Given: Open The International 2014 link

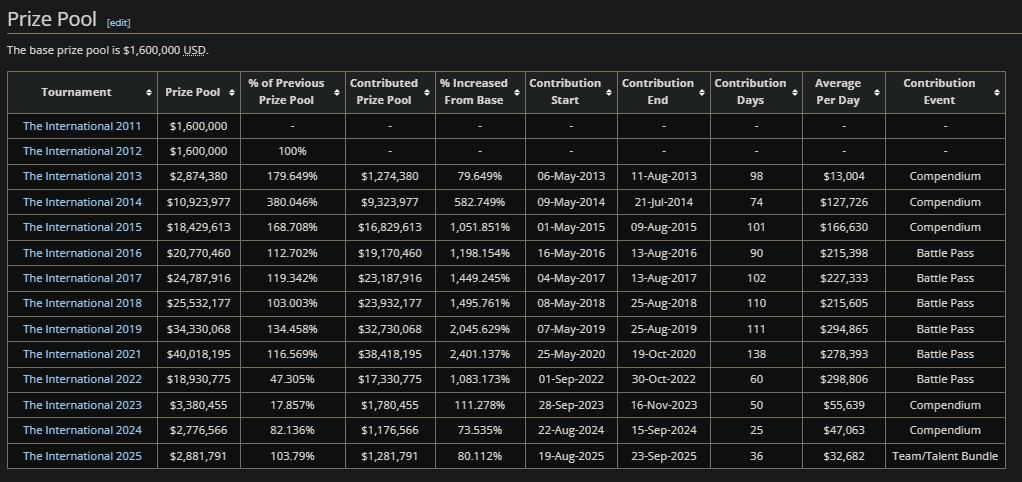Looking at the screenshot, I should coord(82,202).
